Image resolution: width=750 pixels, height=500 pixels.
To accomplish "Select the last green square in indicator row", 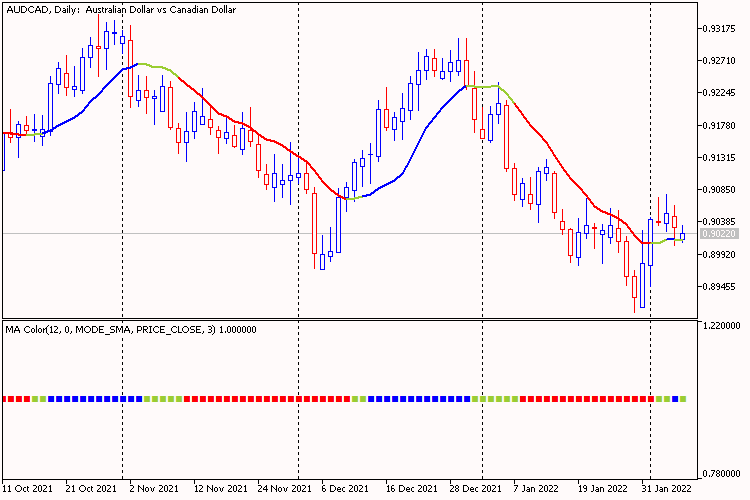I will [683, 399].
